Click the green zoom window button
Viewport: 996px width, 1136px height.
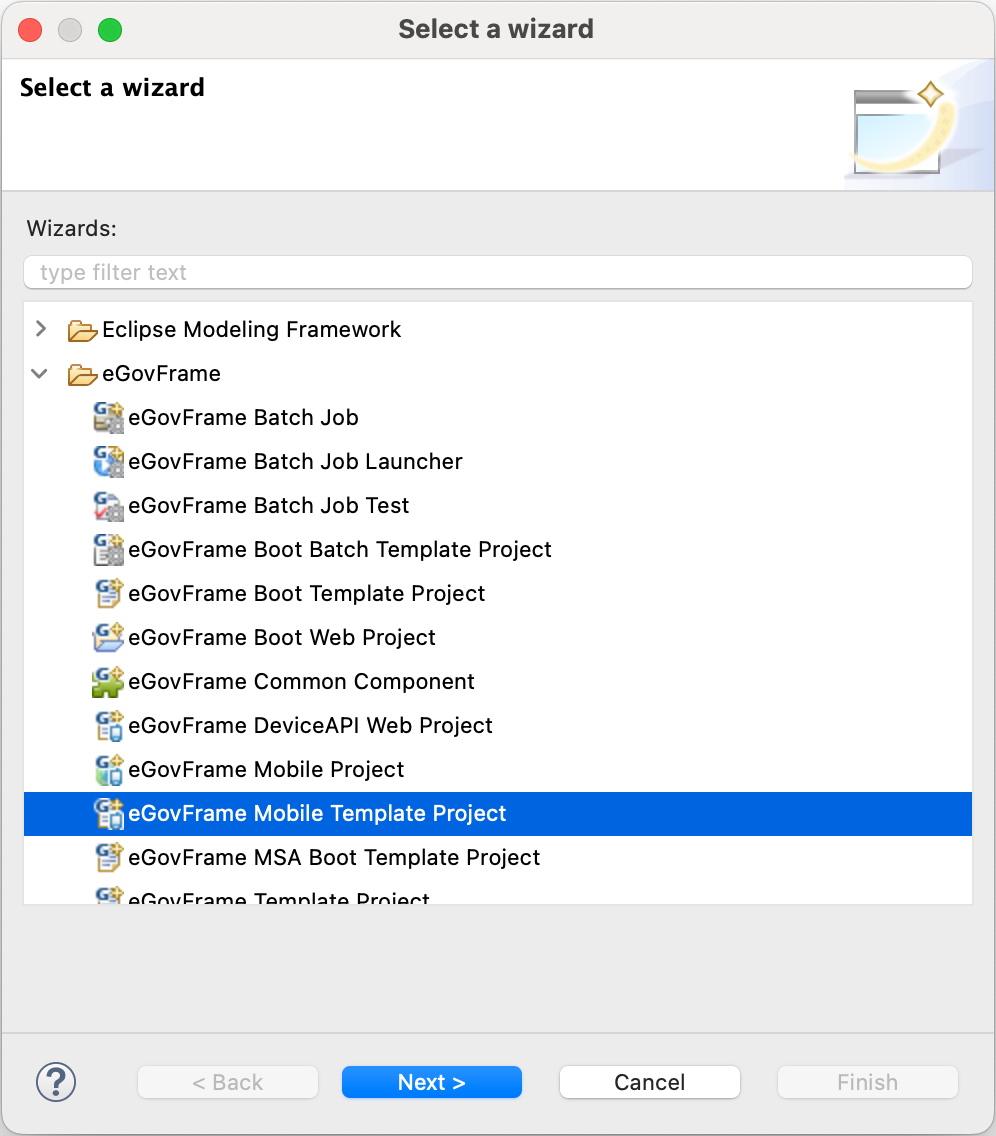(x=110, y=30)
